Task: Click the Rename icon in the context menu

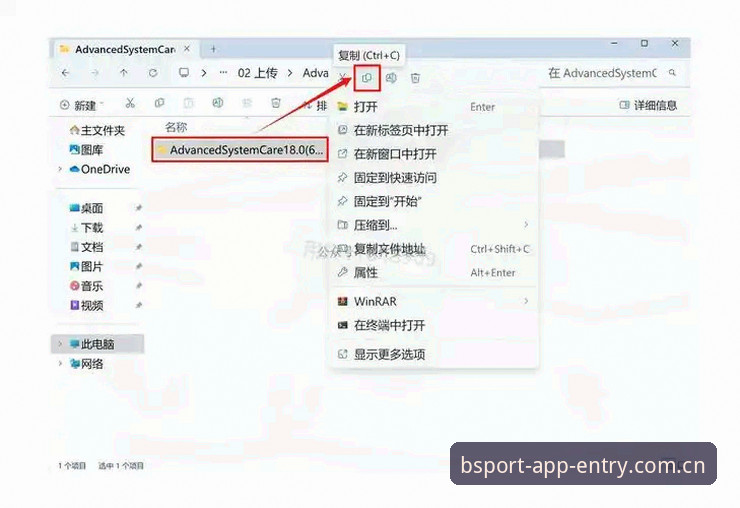Action: pyautogui.click(x=391, y=78)
